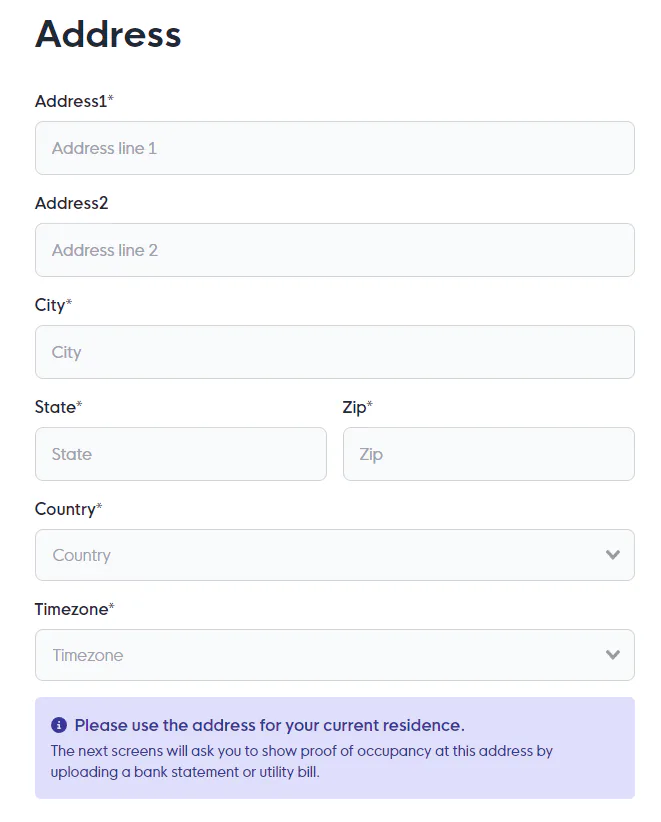This screenshot has height=822, width=661.
Task: Click the info icon in the notice box
Action: (x=60, y=725)
